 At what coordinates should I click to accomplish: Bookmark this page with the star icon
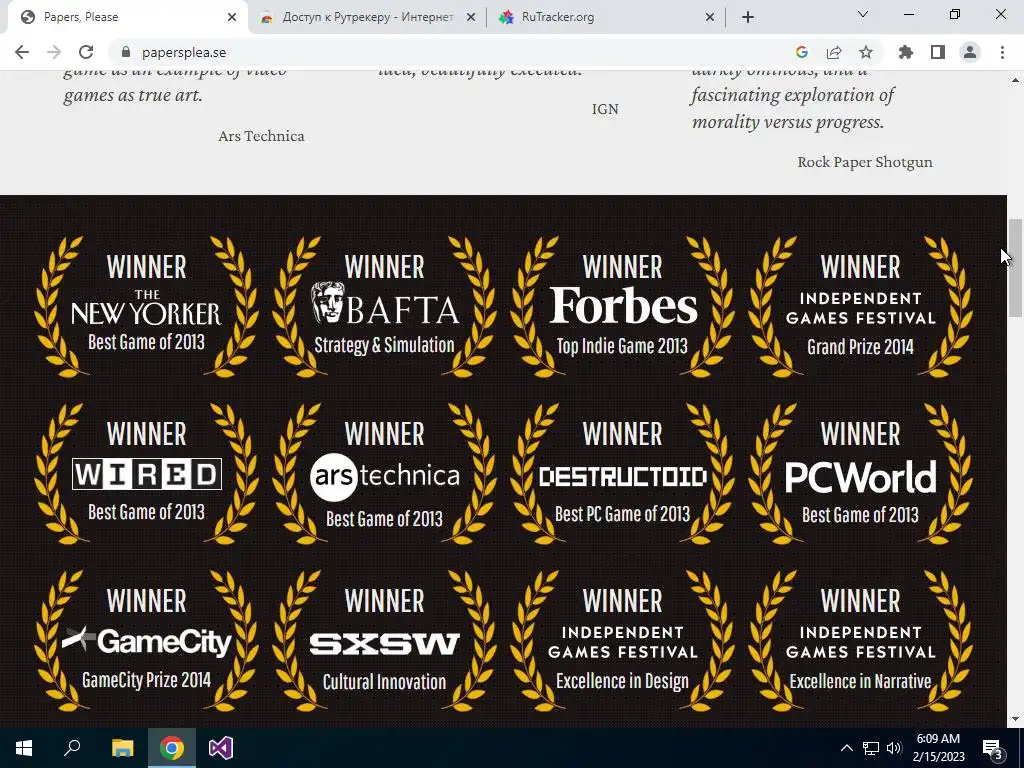pos(866,52)
